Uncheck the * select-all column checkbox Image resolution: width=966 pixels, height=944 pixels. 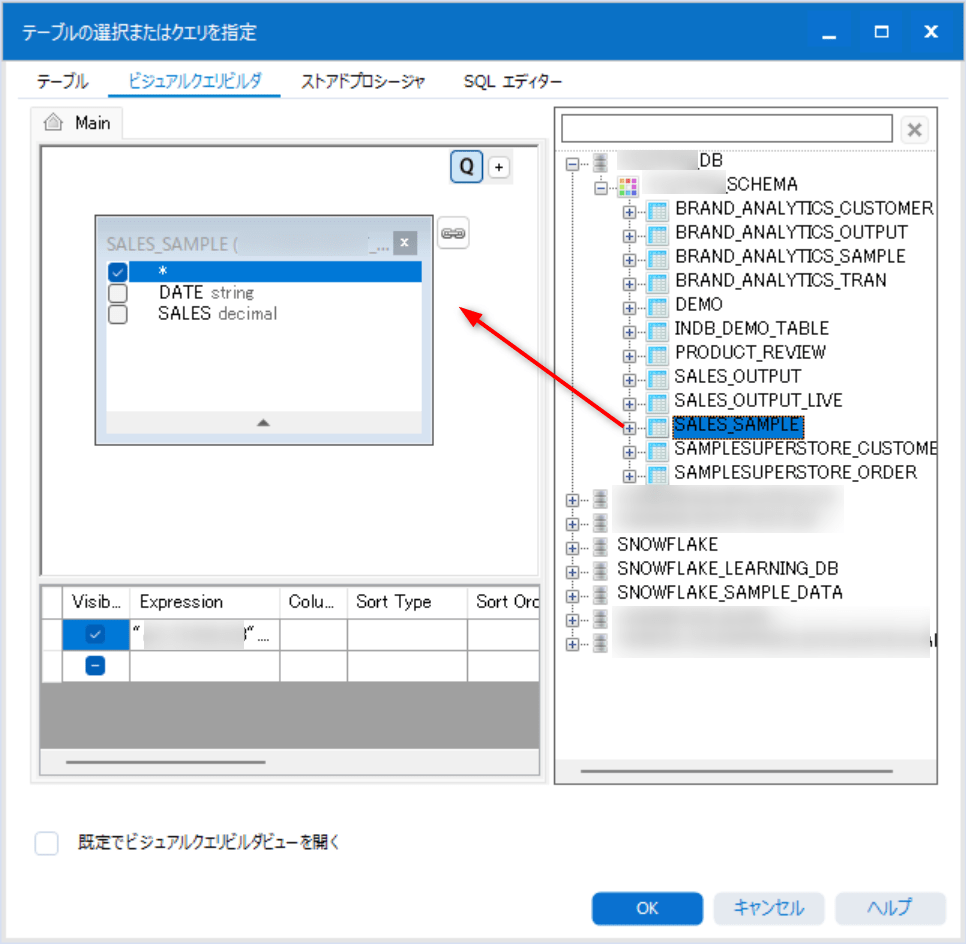click(x=116, y=270)
